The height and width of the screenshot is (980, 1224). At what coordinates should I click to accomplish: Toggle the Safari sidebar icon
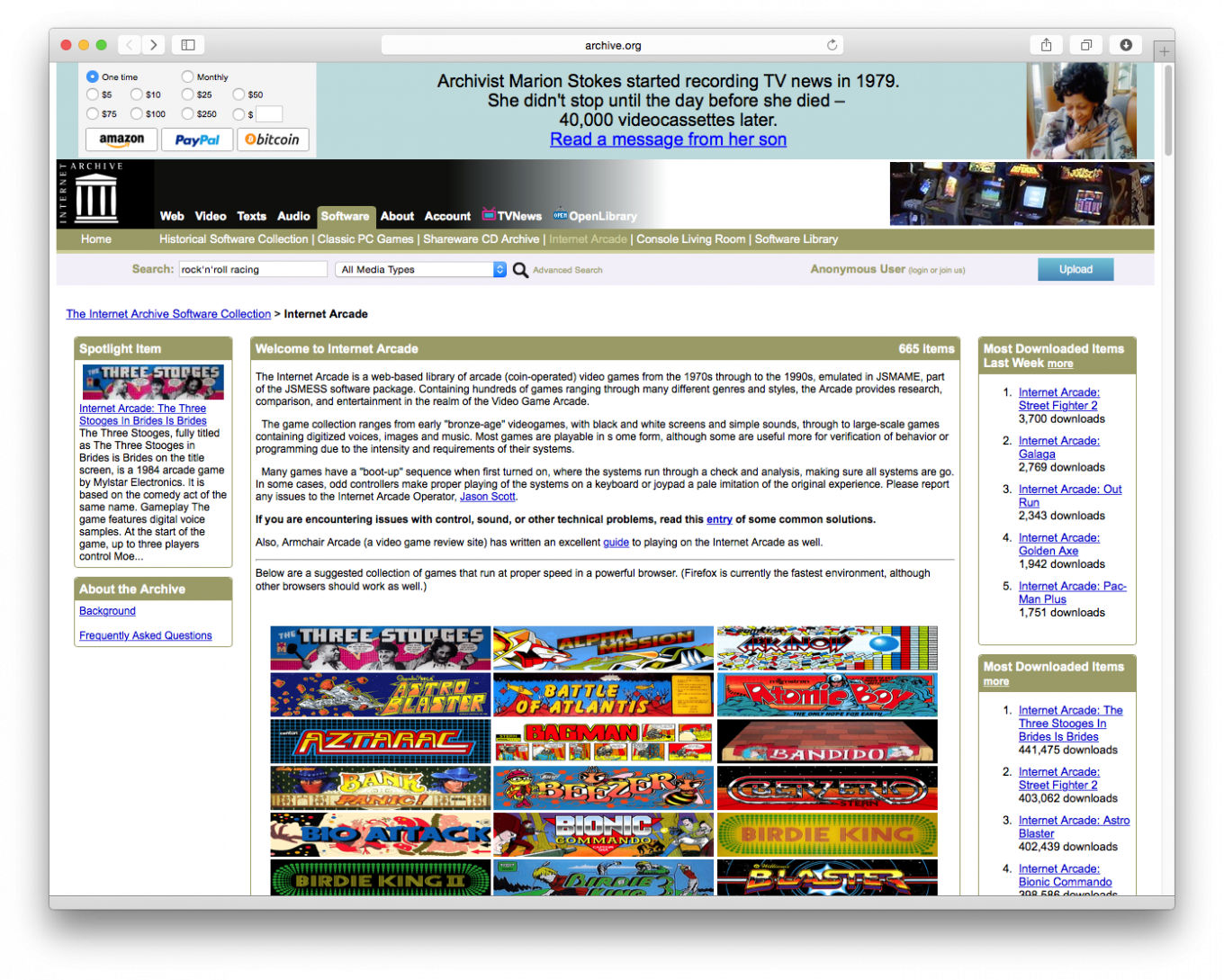(x=188, y=45)
